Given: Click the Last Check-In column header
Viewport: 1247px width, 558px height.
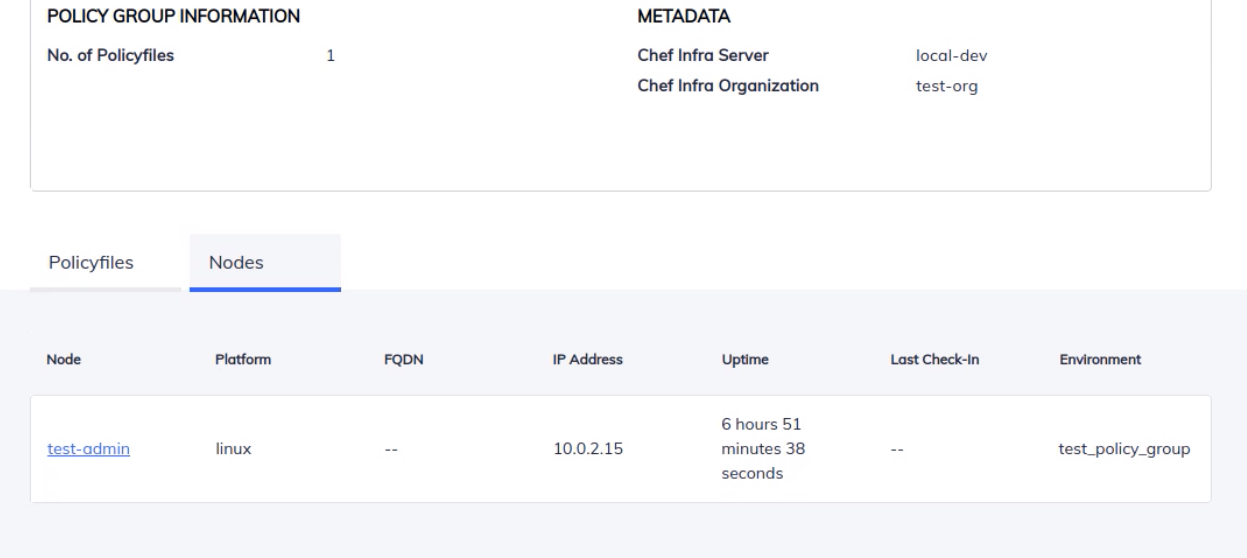Looking at the screenshot, I should tap(934, 359).
